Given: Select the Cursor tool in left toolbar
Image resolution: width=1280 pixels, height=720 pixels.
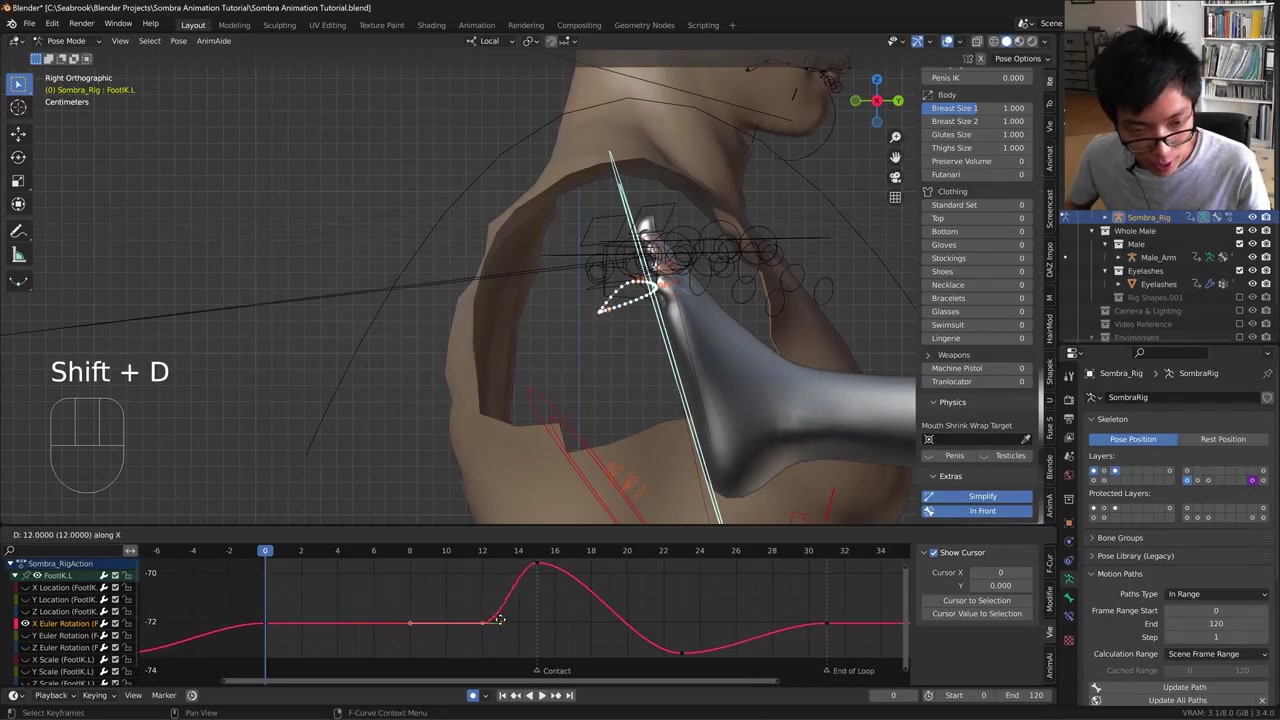Looking at the screenshot, I should tap(18, 108).
